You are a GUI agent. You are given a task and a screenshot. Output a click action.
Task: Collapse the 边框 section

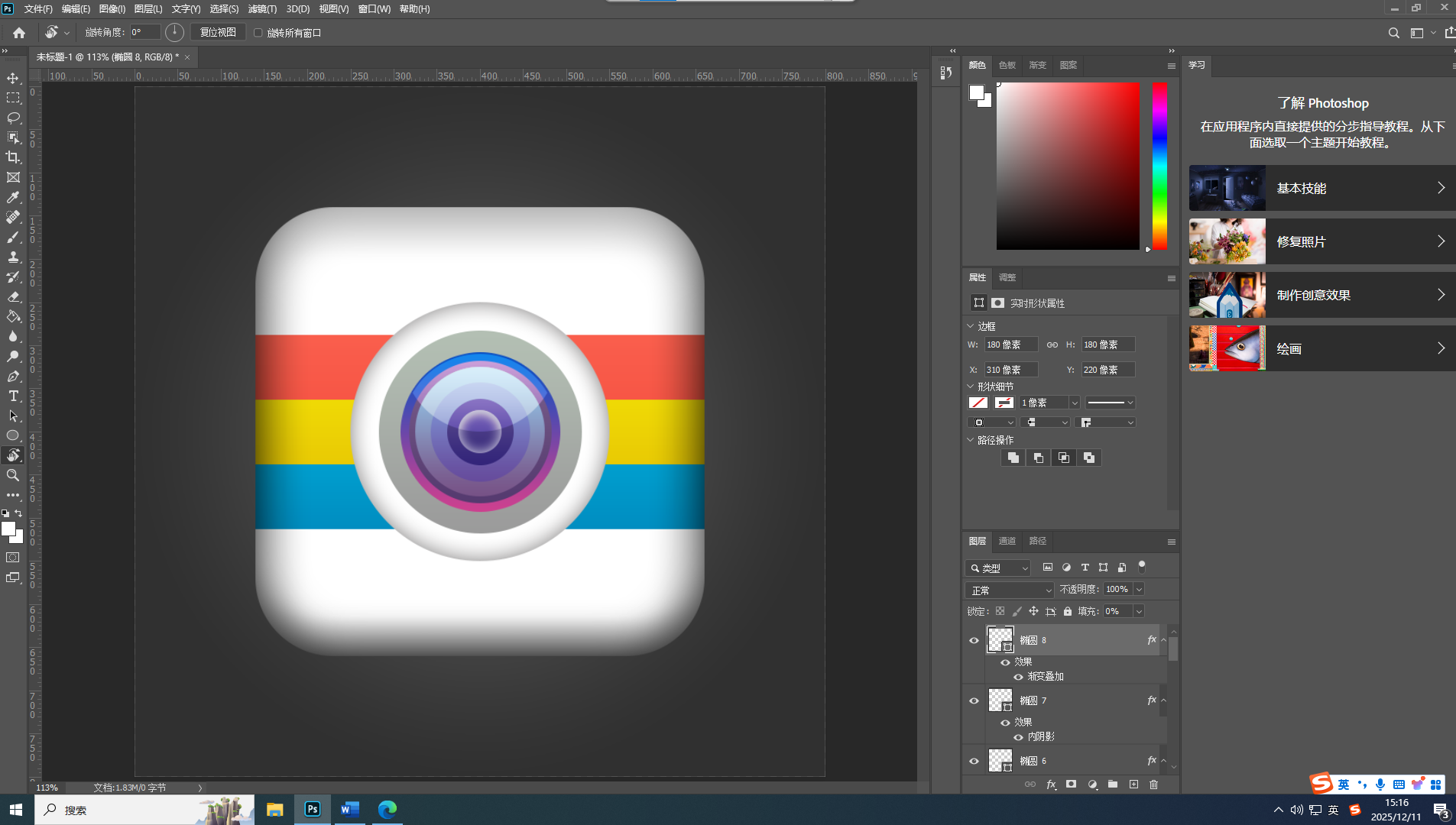click(971, 326)
